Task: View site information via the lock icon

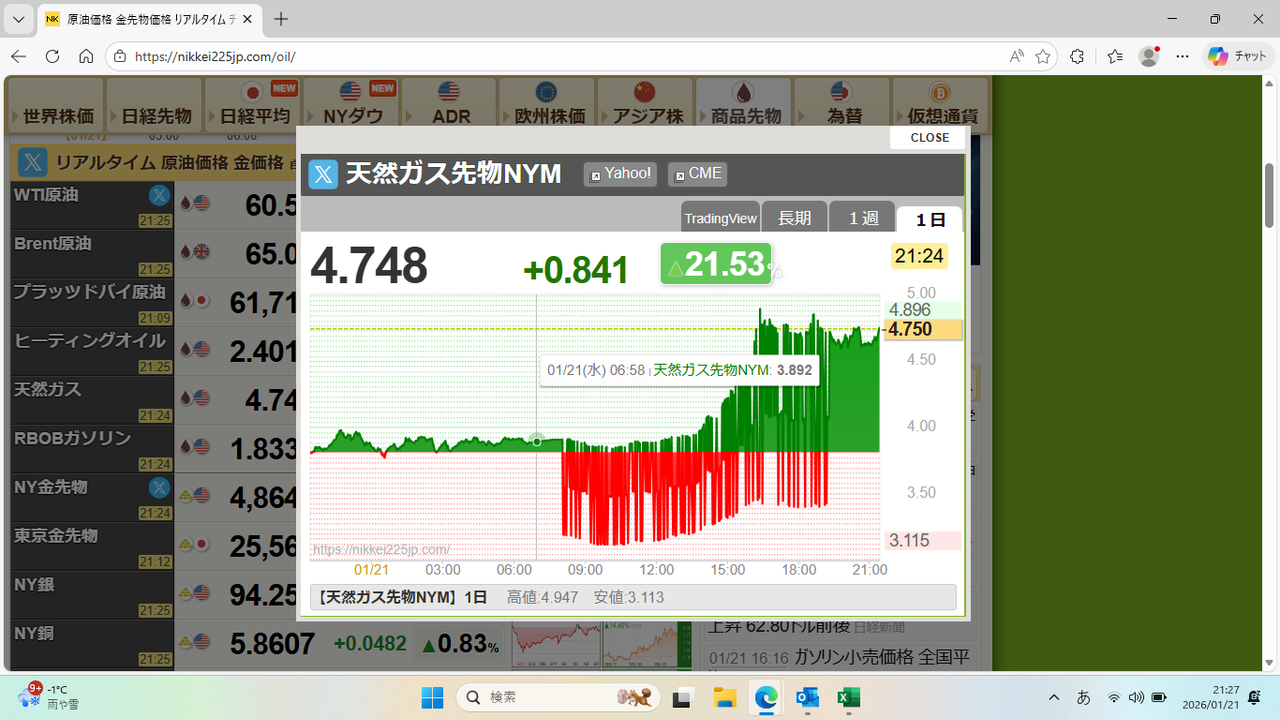Action: (119, 57)
